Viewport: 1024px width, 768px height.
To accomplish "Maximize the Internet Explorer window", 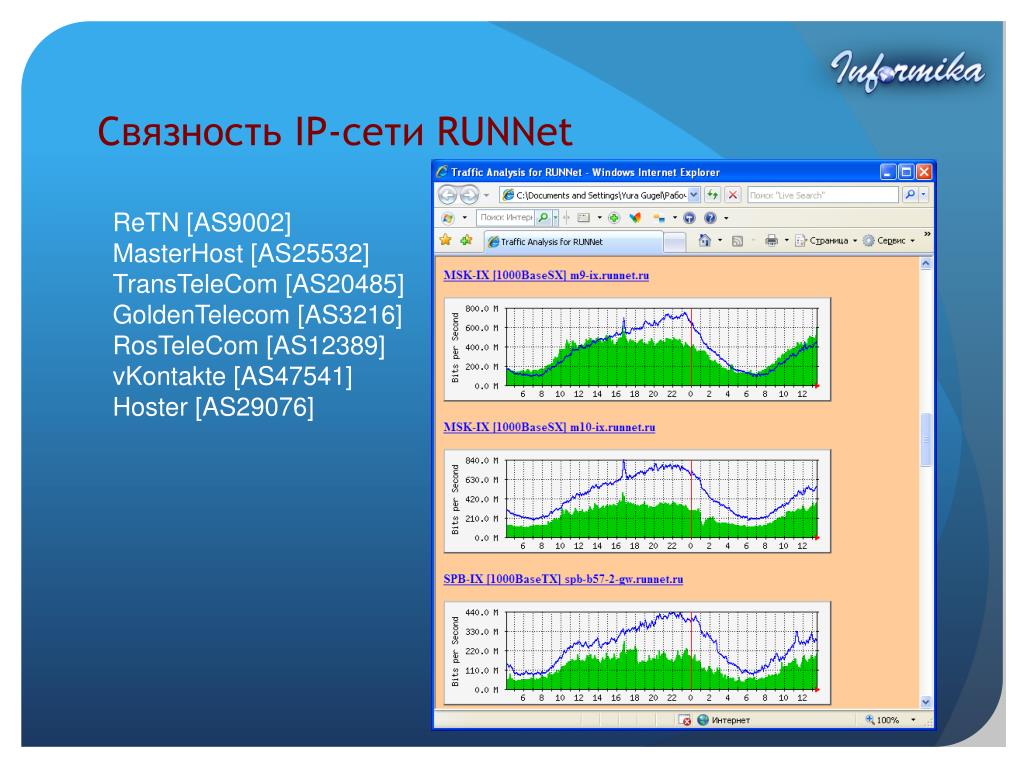I will [x=906, y=172].
